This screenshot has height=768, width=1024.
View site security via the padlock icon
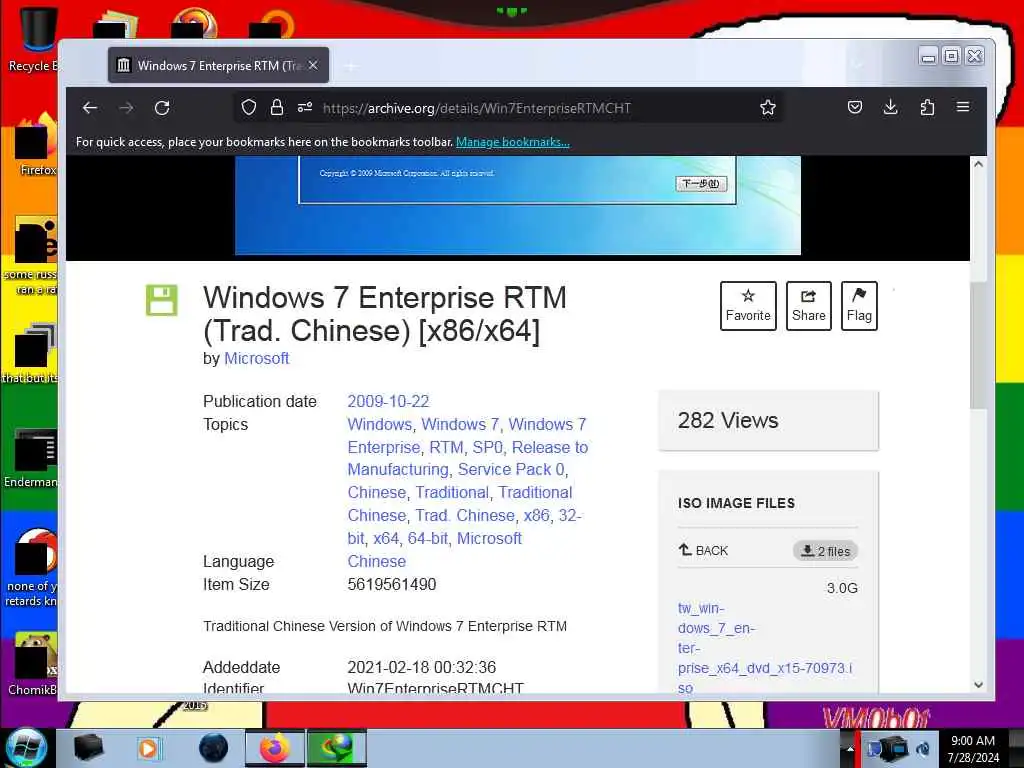click(x=277, y=107)
